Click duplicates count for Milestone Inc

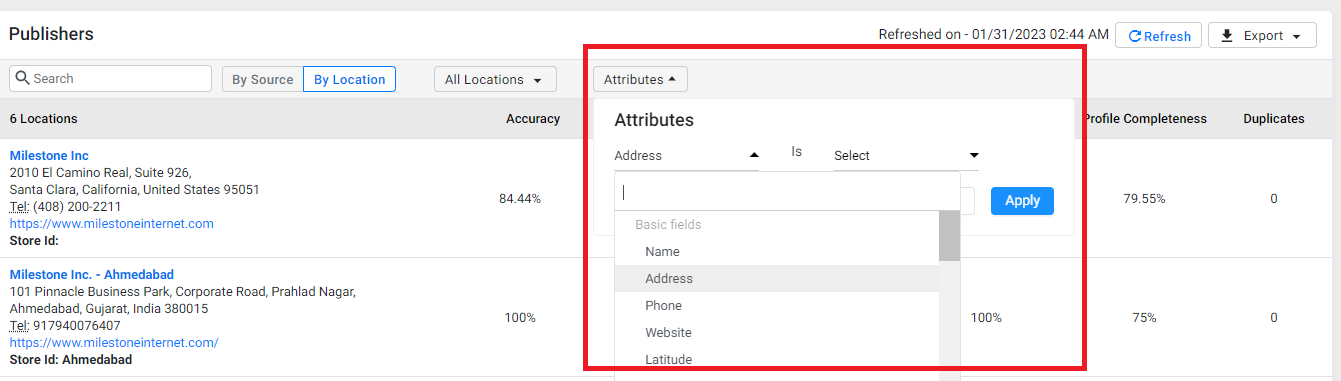(1274, 199)
